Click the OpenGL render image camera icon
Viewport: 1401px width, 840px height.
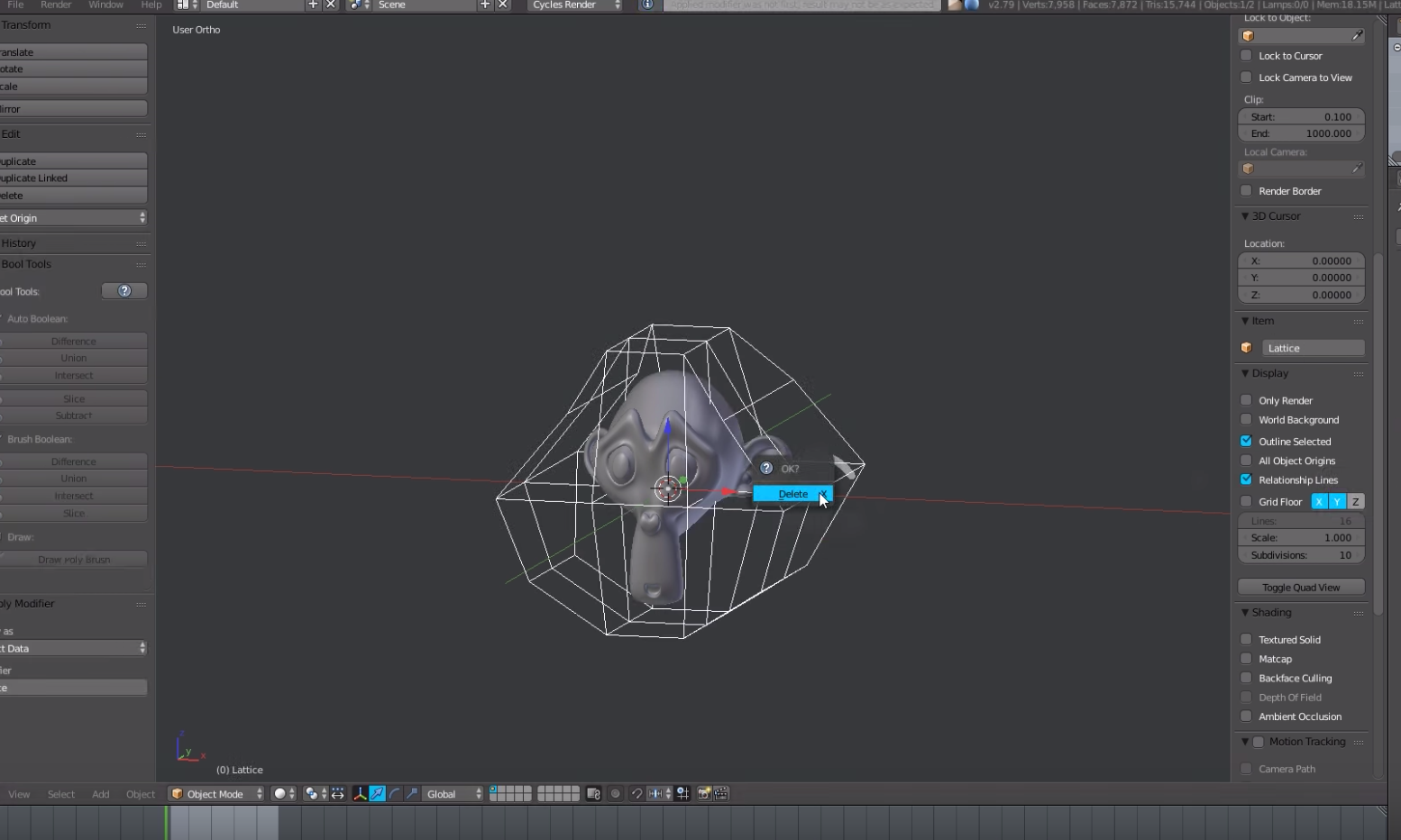click(704, 794)
